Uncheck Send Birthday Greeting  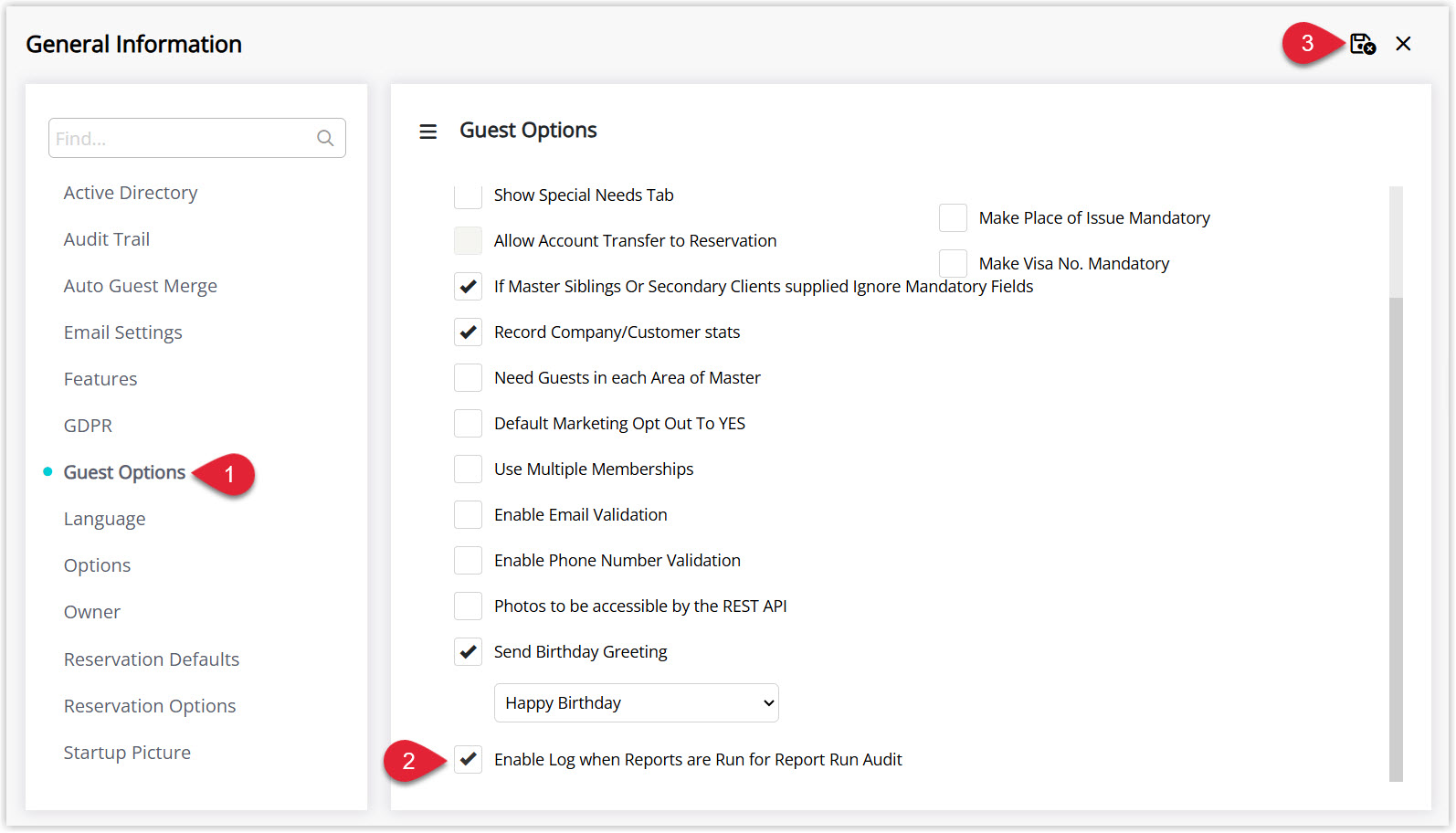pyautogui.click(x=469, y=651)
